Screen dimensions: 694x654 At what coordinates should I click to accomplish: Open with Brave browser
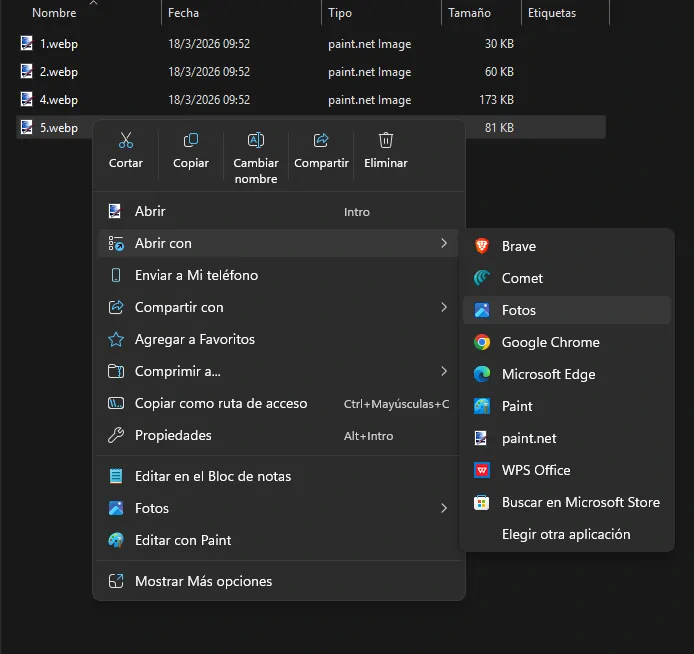point(567,246)
